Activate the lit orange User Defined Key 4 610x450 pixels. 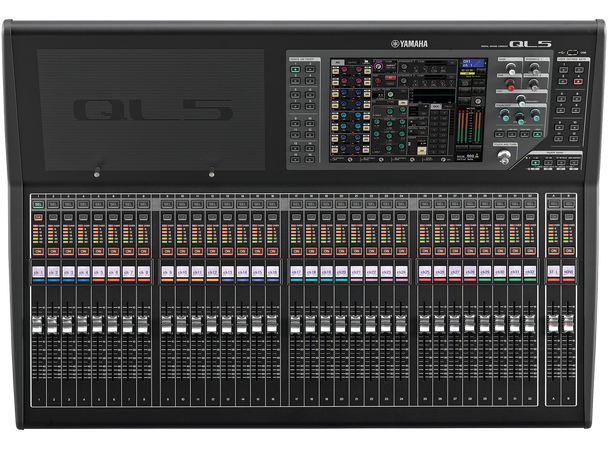click(x=578, y=81)
